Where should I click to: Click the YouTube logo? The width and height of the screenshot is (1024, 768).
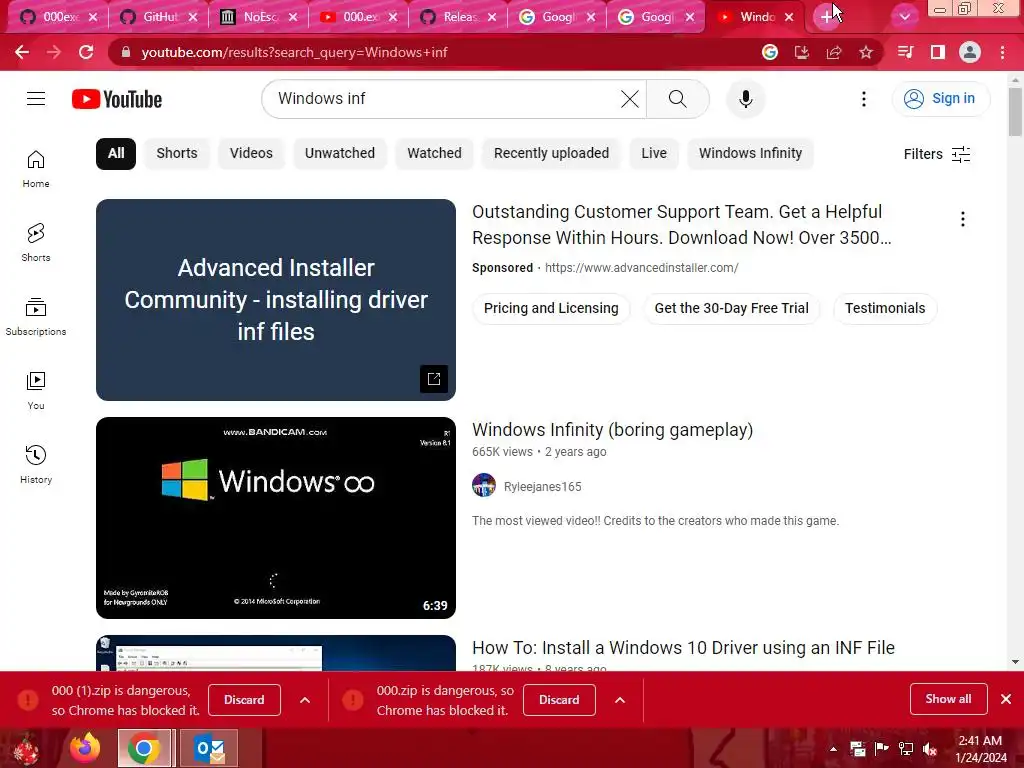click(117, 99)
